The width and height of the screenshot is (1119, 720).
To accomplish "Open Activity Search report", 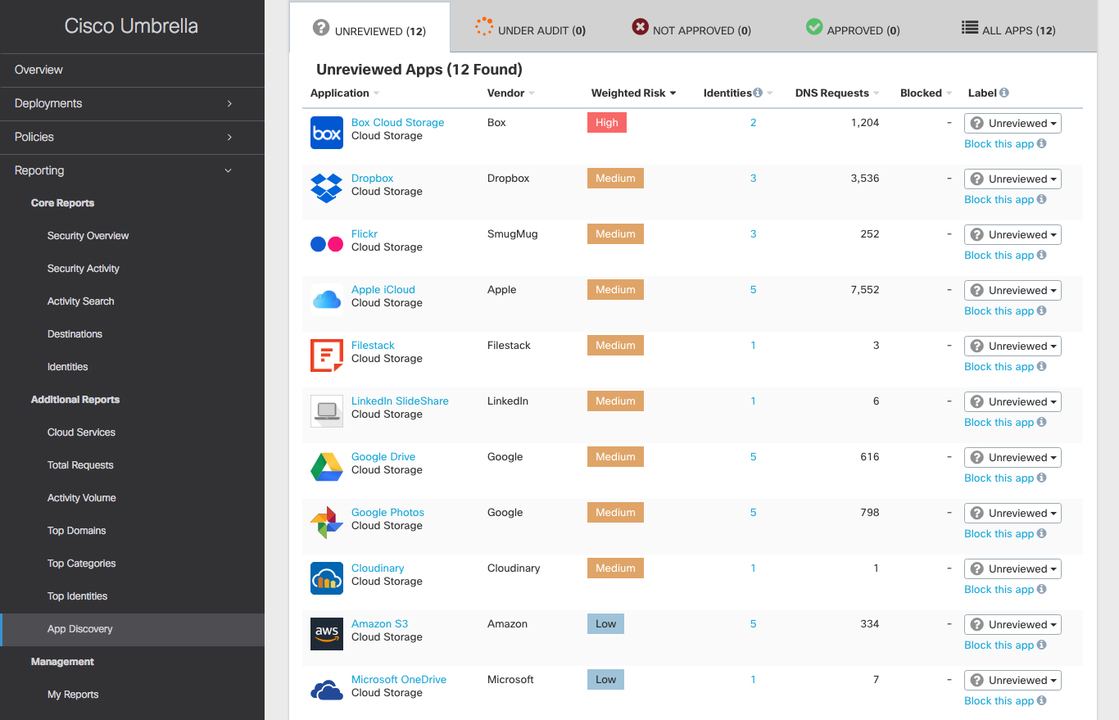I will [x=81, y=301].
